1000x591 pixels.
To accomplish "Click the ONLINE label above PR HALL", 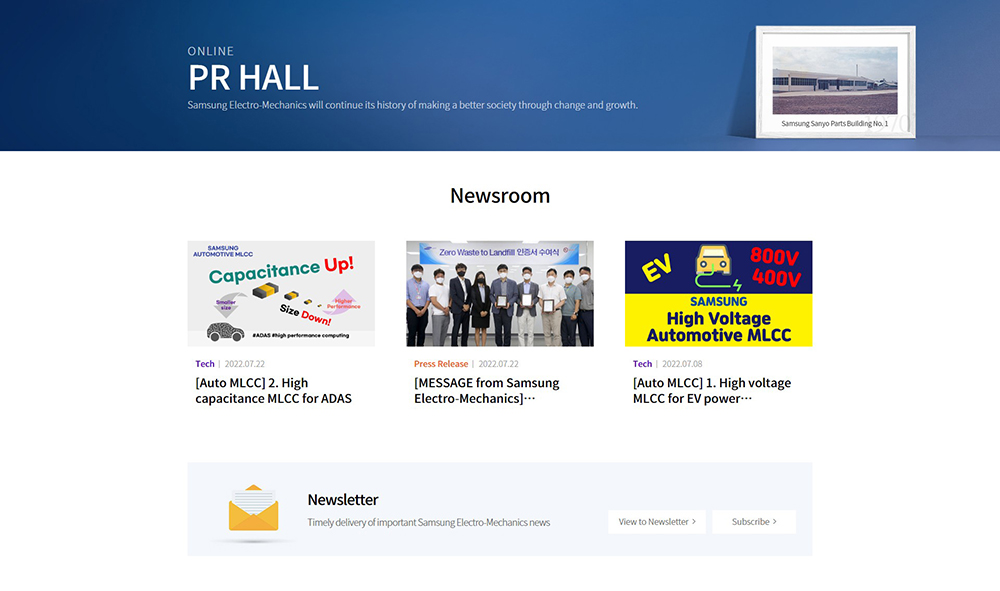I will coord(210,51).
